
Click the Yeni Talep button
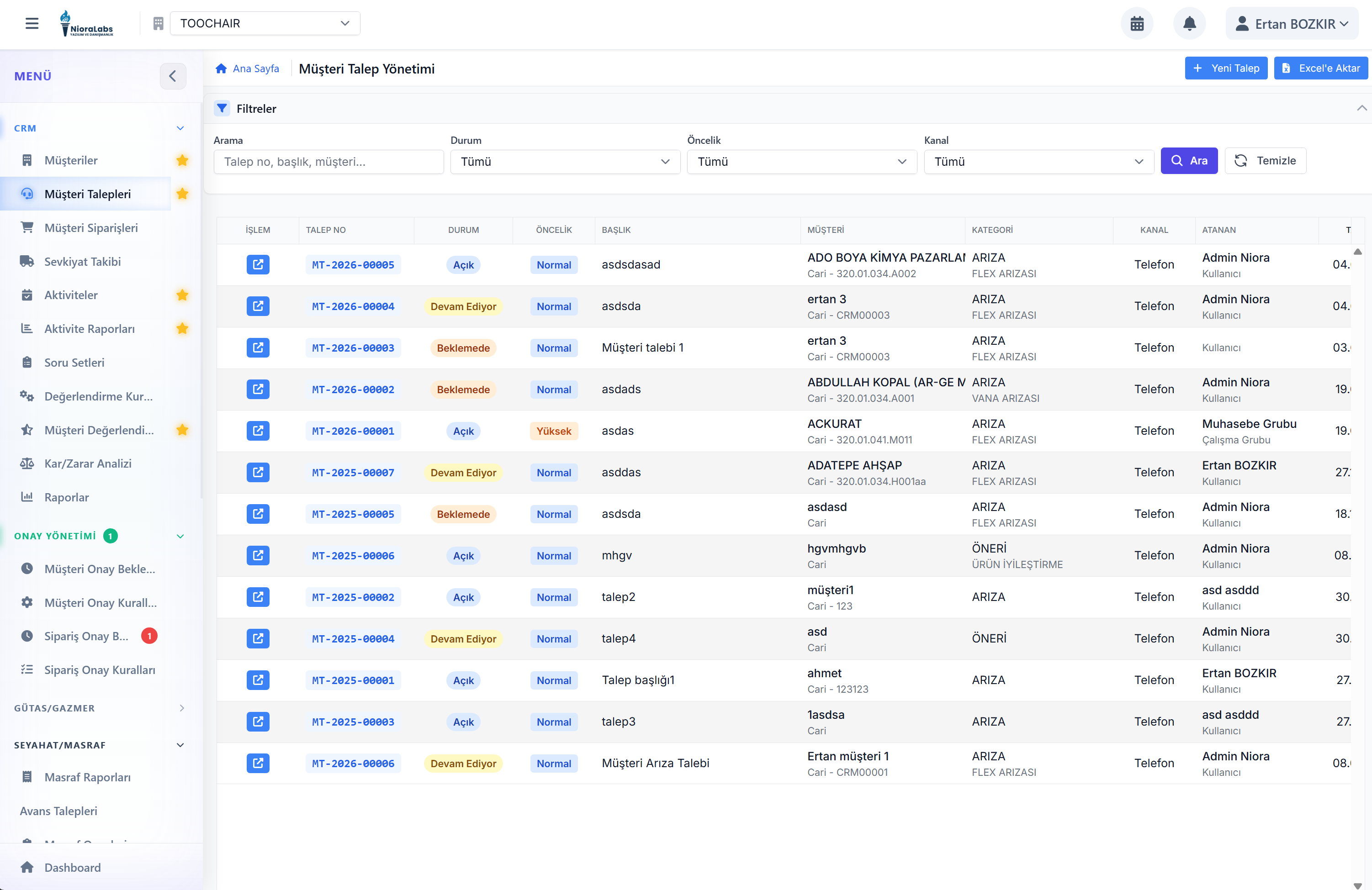1226,68
